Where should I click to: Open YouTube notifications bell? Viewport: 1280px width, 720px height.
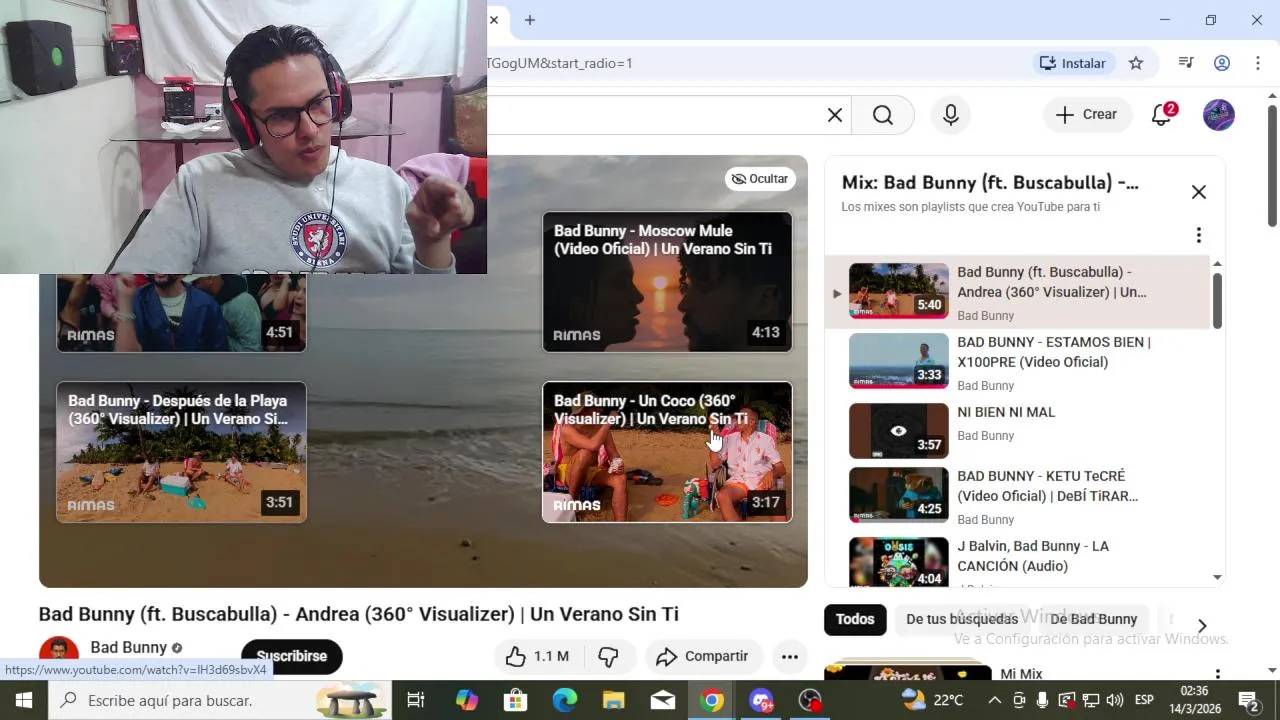(1162, 115)
